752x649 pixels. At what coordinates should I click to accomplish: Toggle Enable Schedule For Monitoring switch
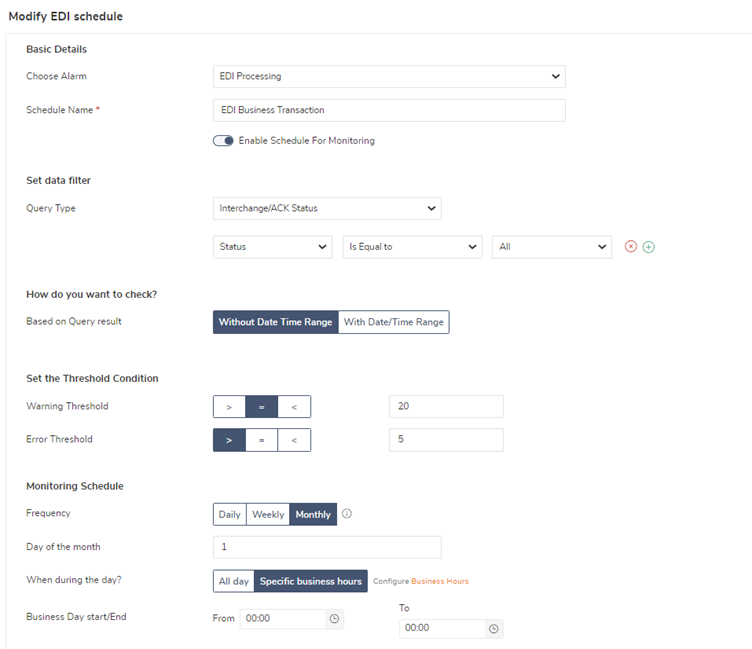[x=223, y=141]
